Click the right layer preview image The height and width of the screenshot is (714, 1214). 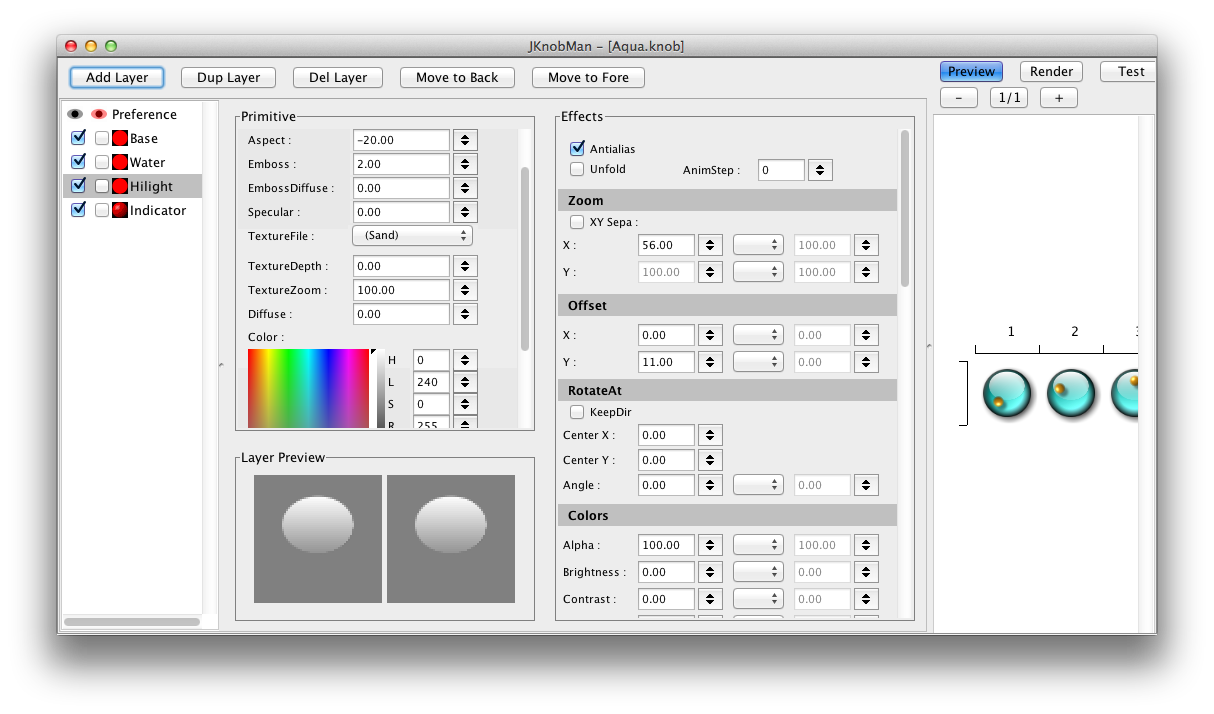coord(451,539)
